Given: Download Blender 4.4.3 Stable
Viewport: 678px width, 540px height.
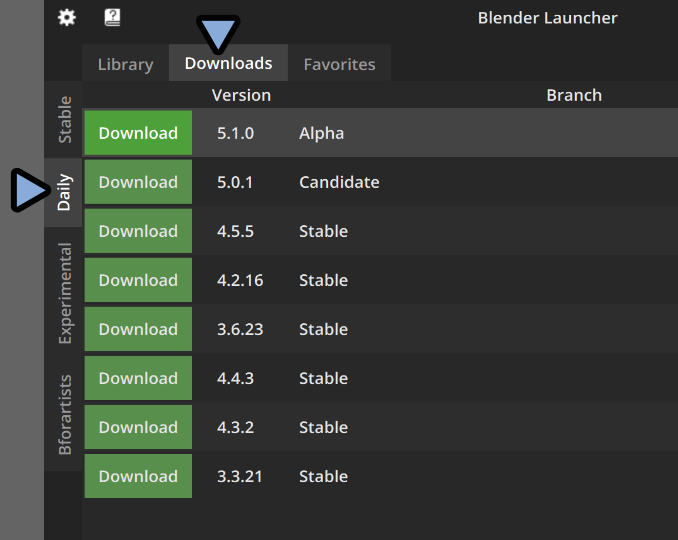Looking at the screenshot, I should point(138,378).
